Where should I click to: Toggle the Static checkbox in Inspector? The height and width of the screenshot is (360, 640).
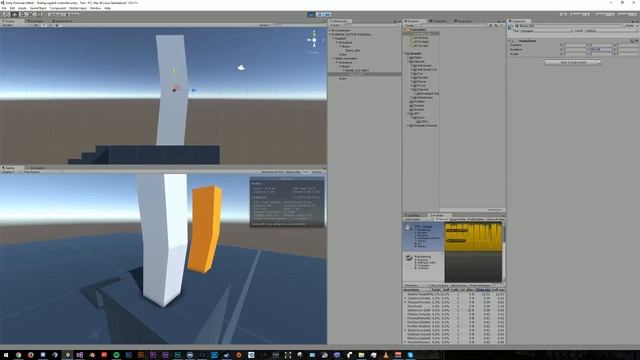click(626, 26)
